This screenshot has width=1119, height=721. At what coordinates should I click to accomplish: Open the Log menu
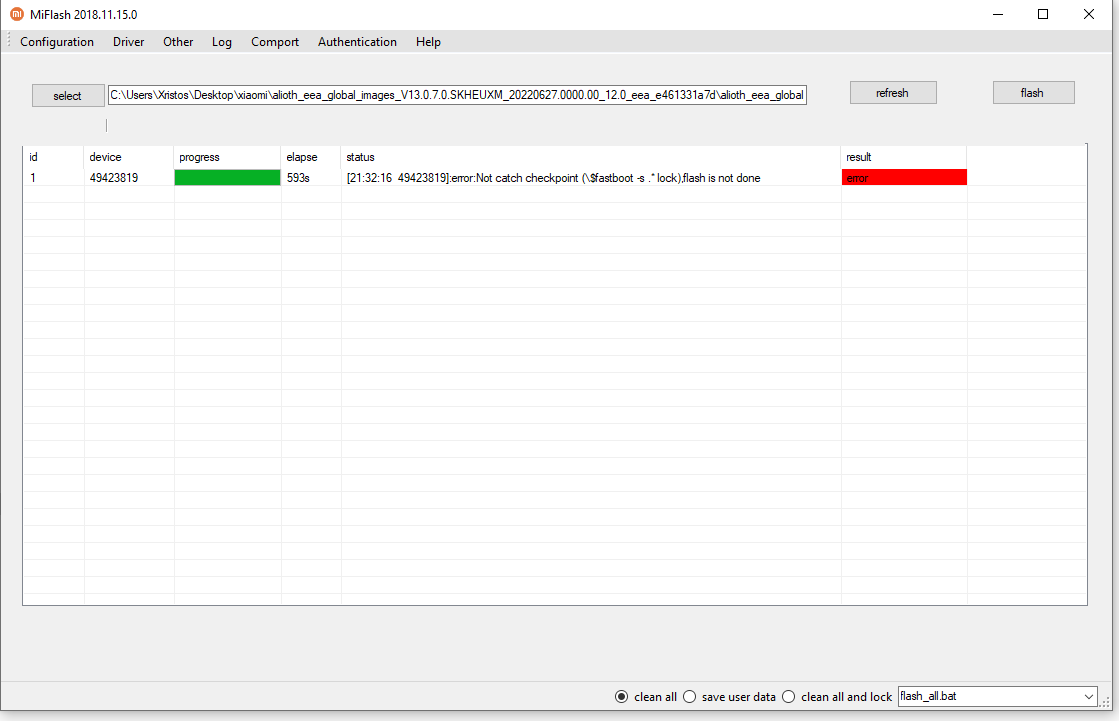[222, 42]
